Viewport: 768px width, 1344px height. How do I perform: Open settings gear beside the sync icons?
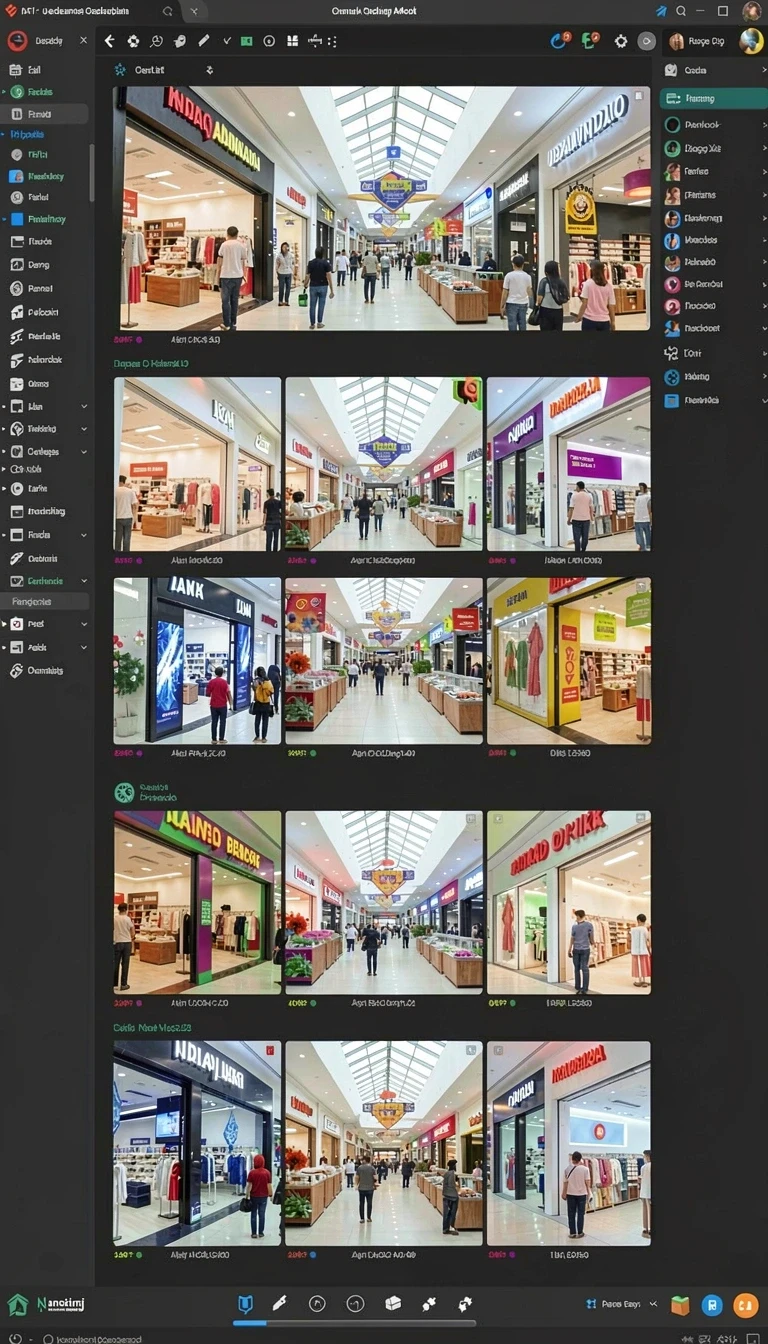621,41
